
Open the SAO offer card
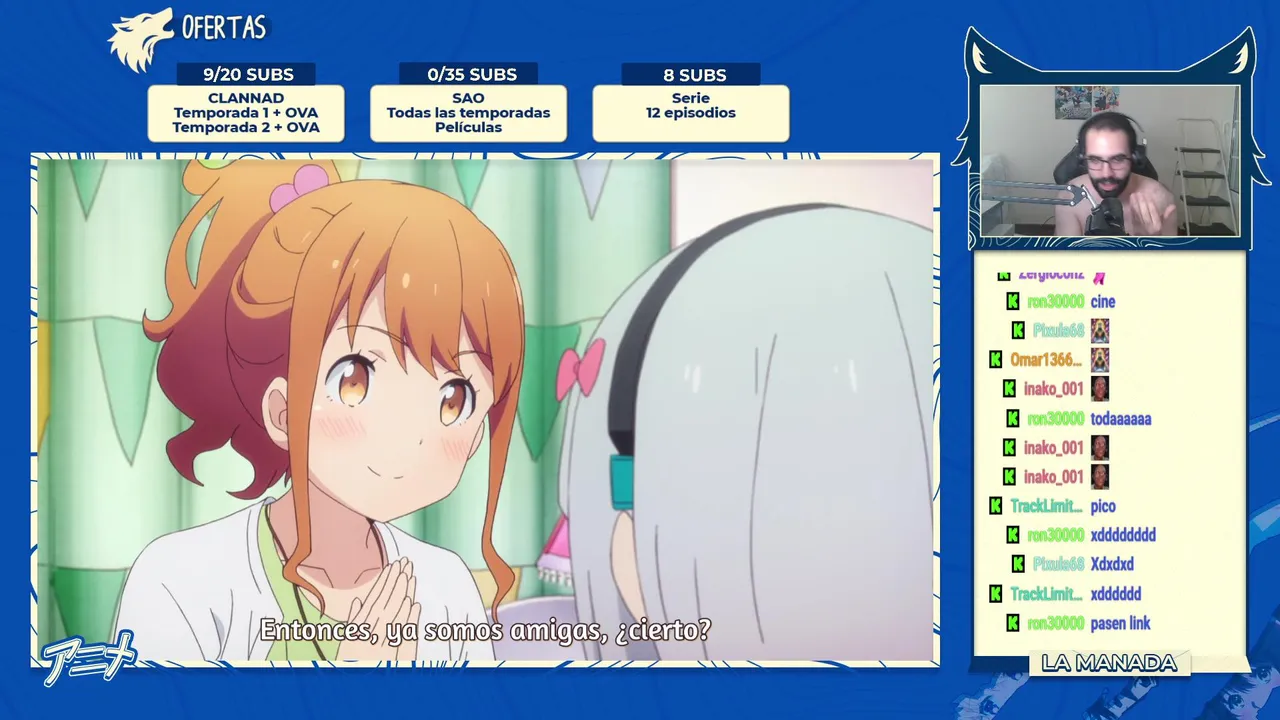point(468,113)
